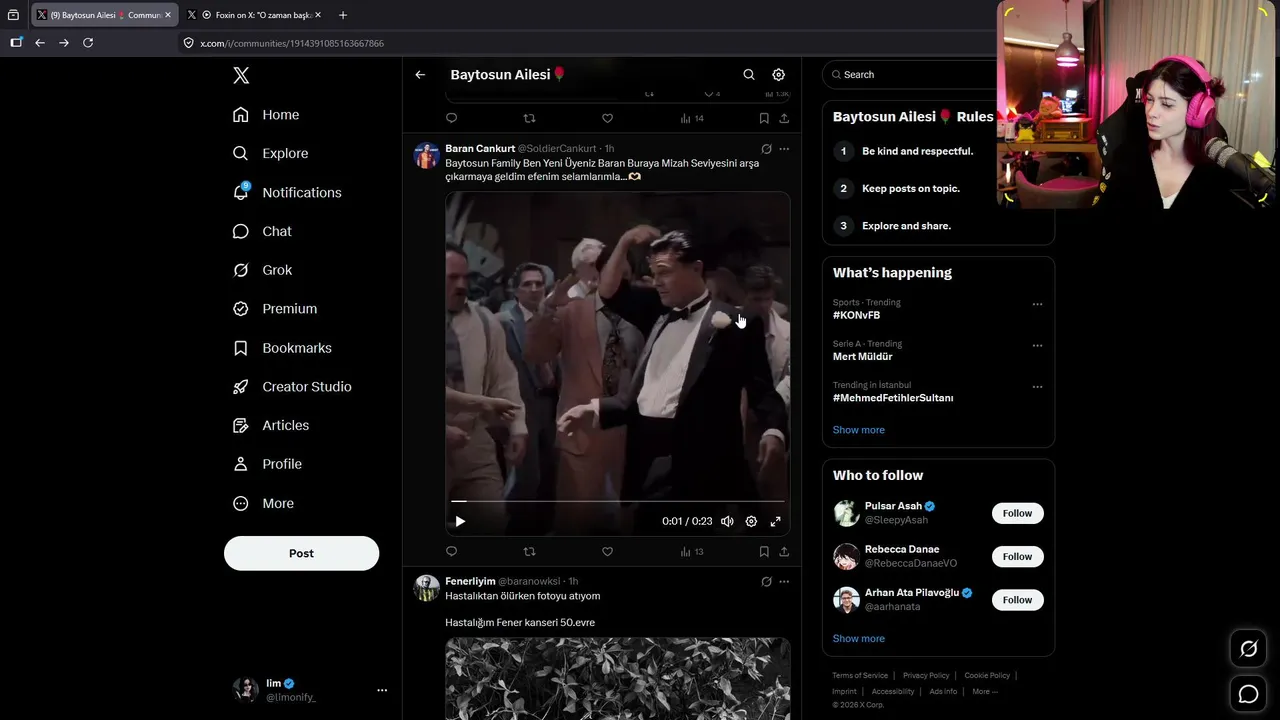Open floating chat messages button
The image size is (1280, 720).
coord(1248,693)
